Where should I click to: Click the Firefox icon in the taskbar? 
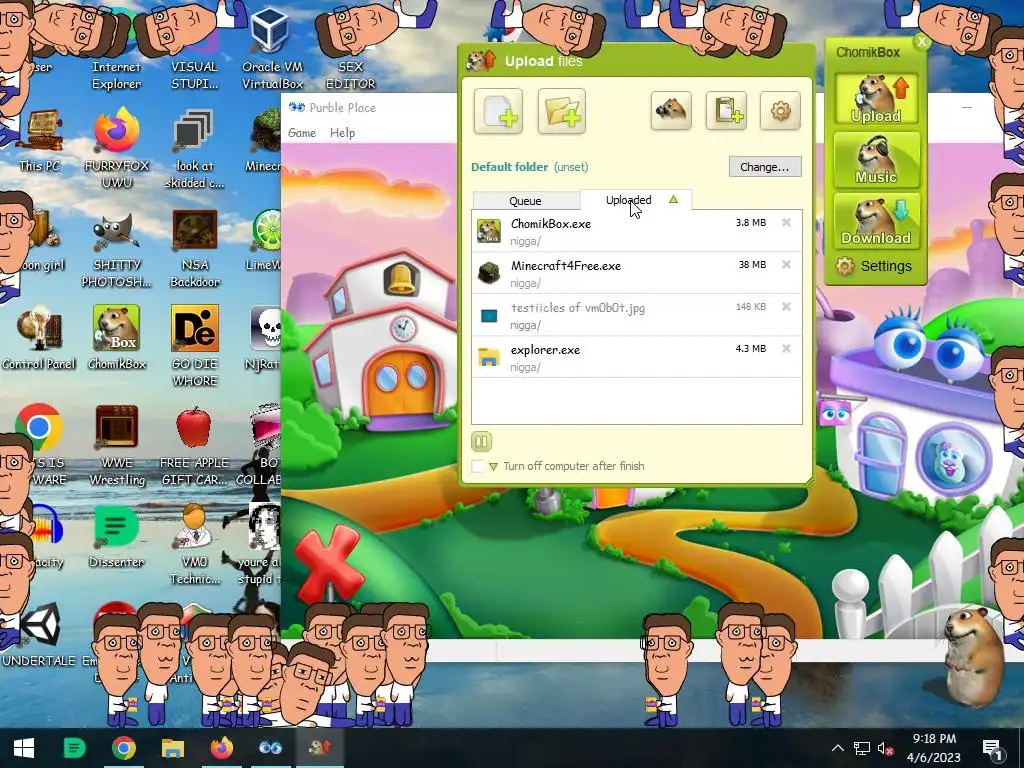click(x=221, y=748)
